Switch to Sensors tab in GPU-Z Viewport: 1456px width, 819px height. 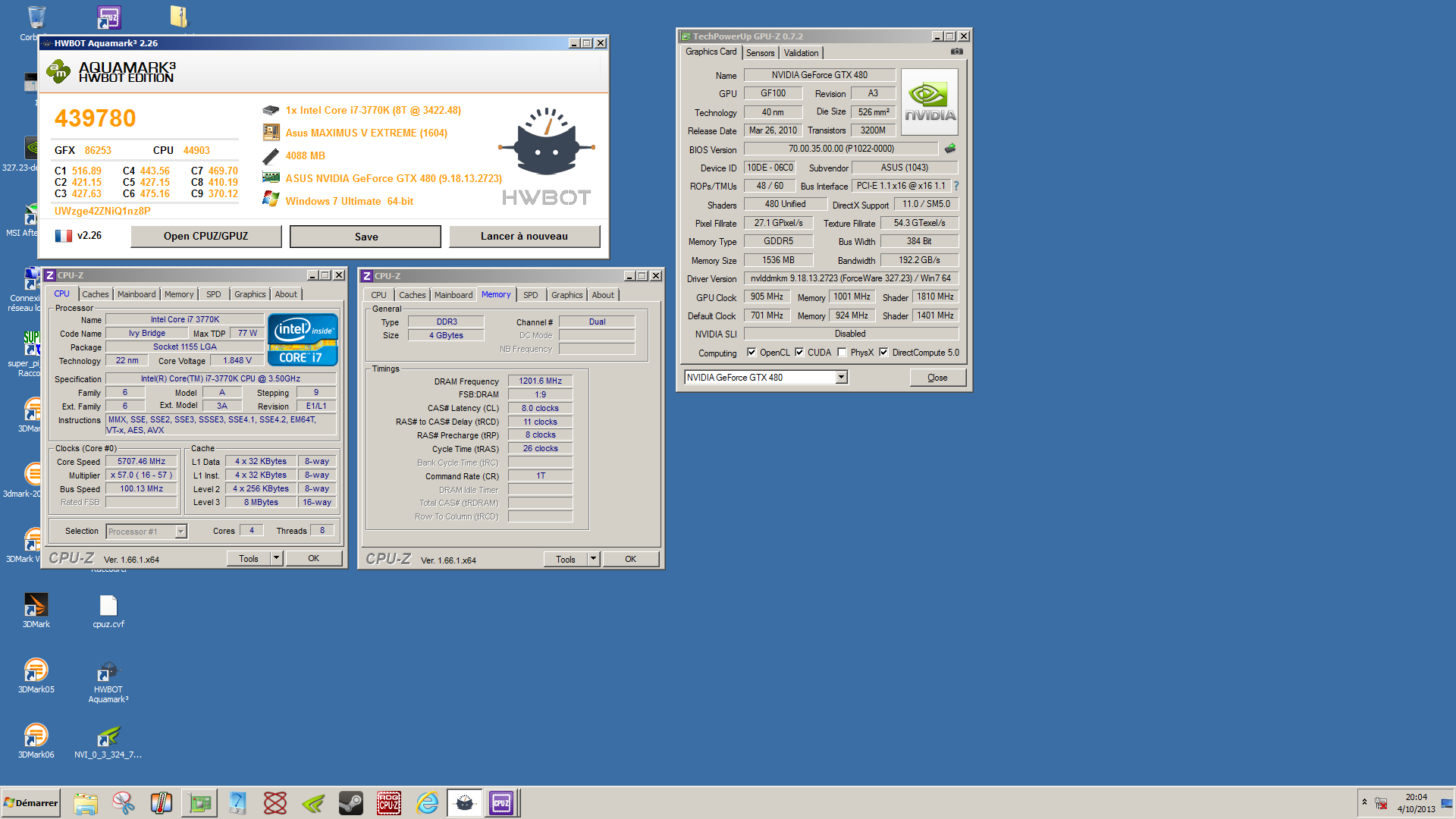tap(760, 53)
